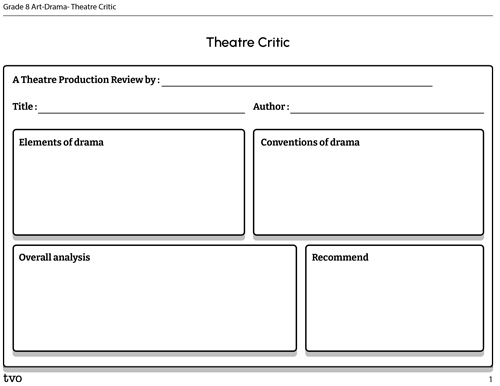Click the tvo logo in the footer
The image size is (500, 386).
[x=13, y=378]
